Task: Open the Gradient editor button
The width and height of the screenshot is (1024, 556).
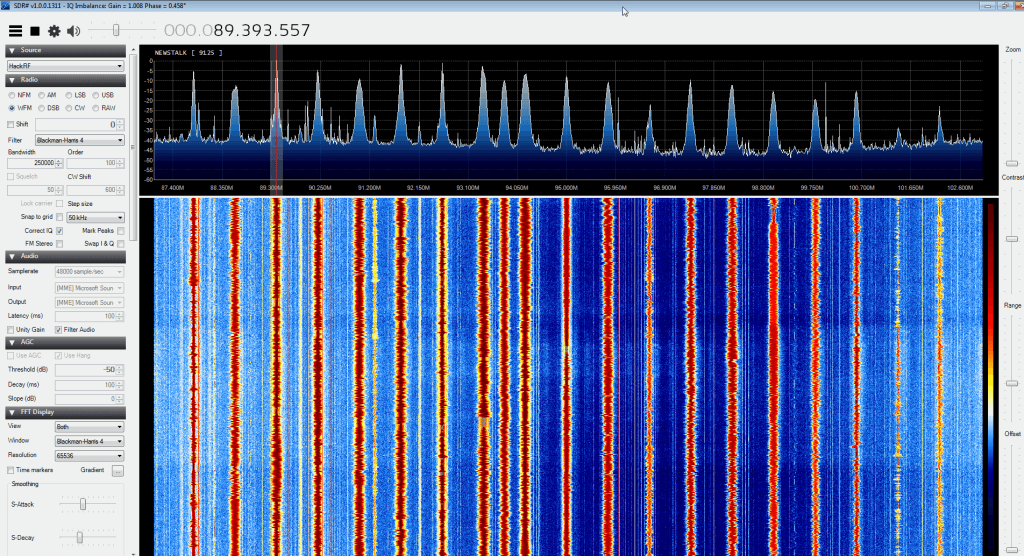Action: 118,470
